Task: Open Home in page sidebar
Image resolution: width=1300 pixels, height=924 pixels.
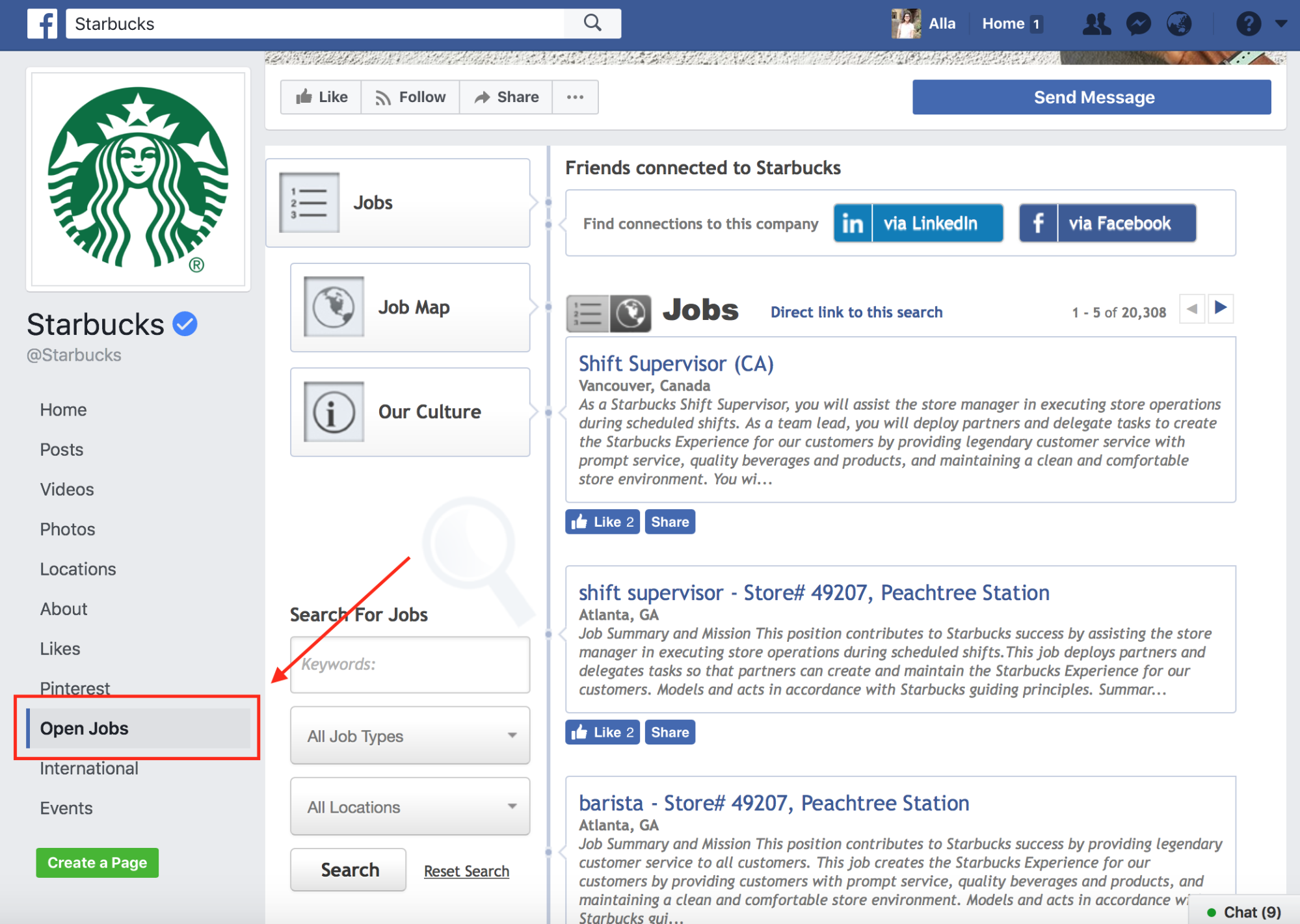Action: 63,410
